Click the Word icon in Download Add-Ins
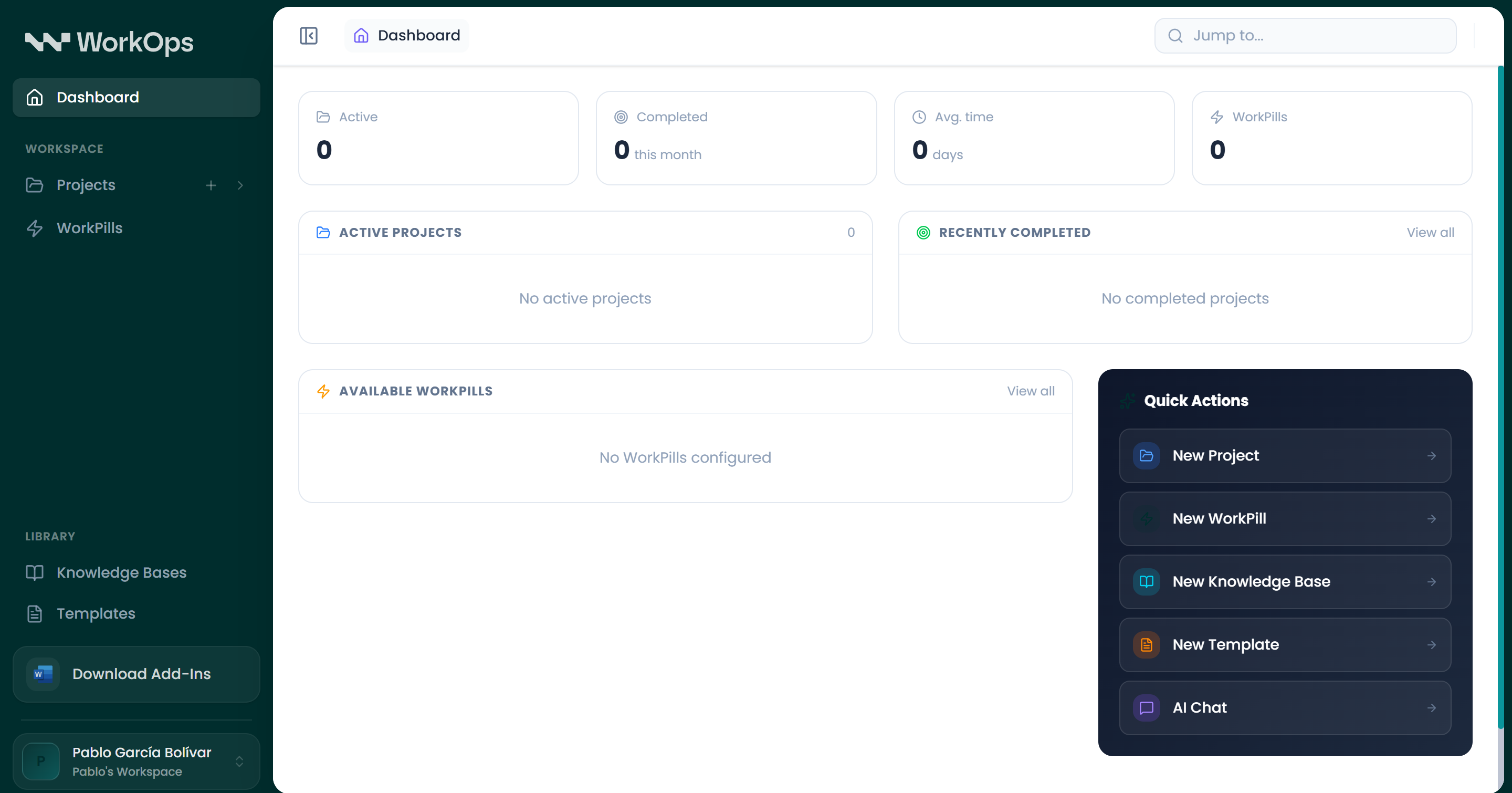The height and width of the screenshot is (793, 1512). pos(43,674)
